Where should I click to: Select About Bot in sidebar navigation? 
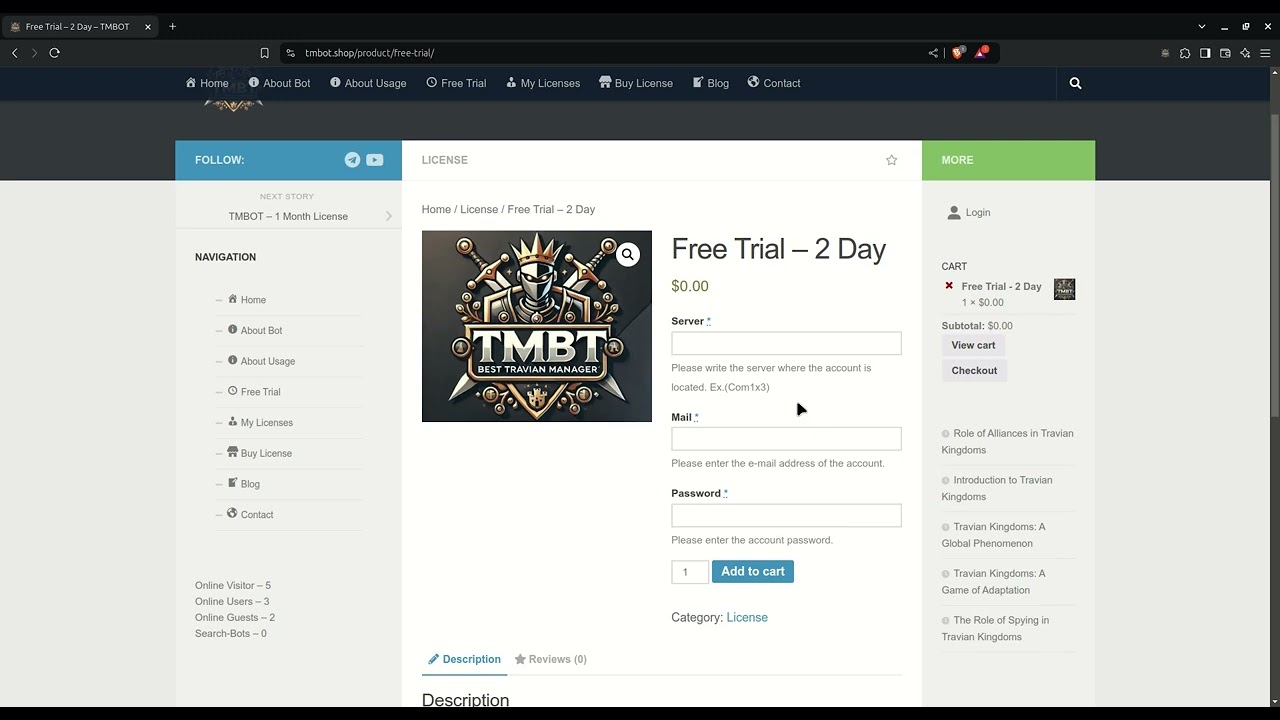coord(255,330)
